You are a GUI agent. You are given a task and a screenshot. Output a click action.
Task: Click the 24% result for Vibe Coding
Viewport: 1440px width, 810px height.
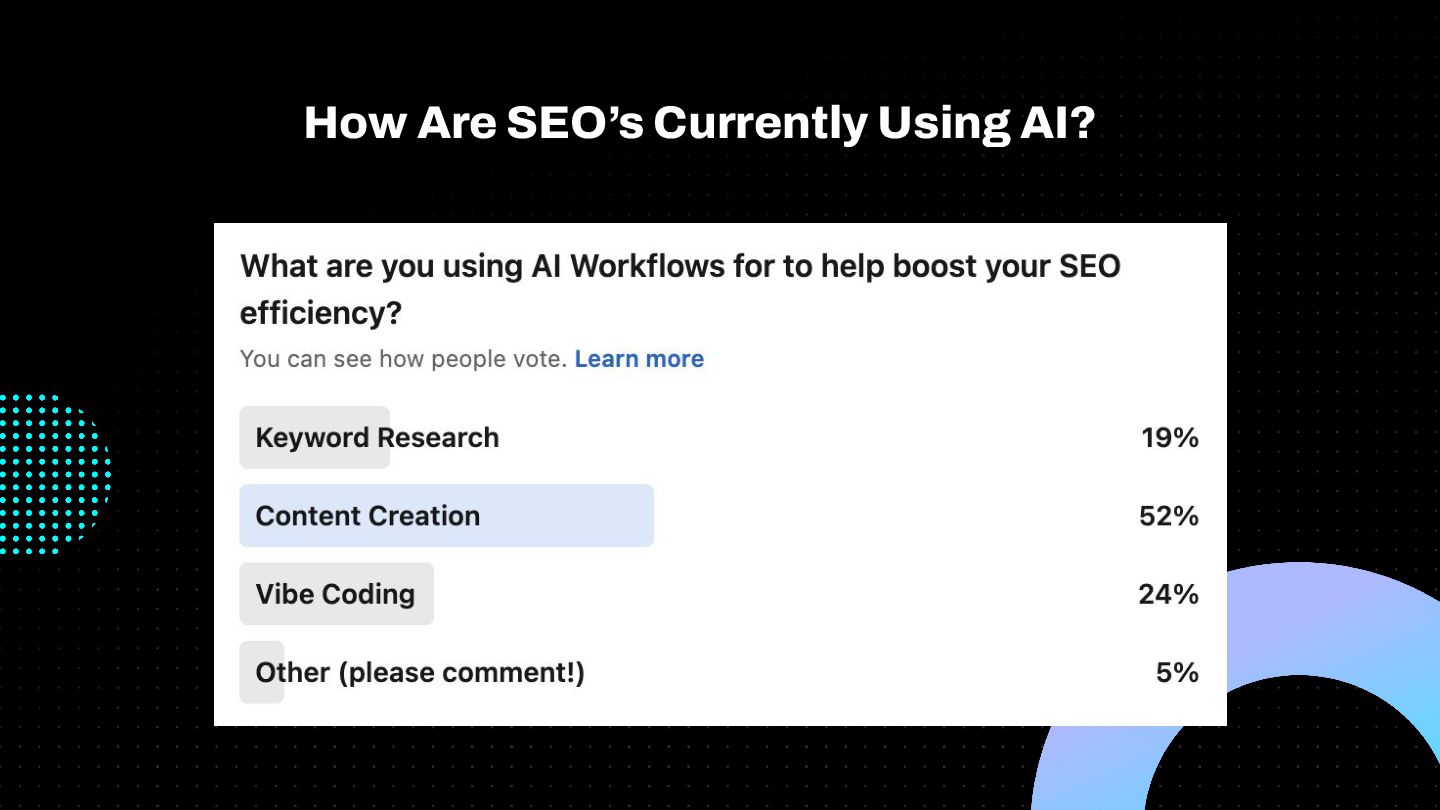point(1168,594)
